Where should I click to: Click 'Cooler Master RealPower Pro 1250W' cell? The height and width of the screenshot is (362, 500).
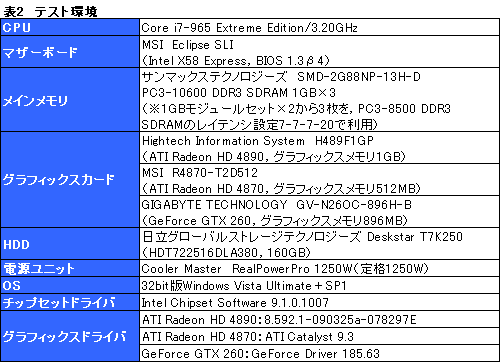[319, 269]
